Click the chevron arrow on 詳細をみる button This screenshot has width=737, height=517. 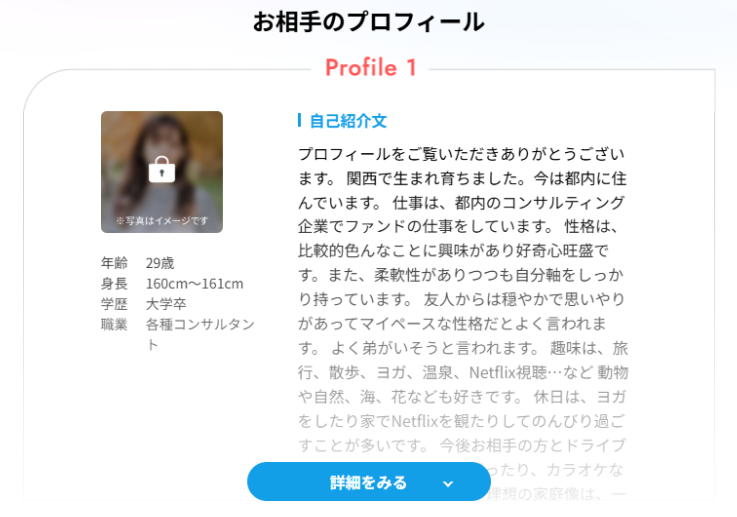pos(448,484)
